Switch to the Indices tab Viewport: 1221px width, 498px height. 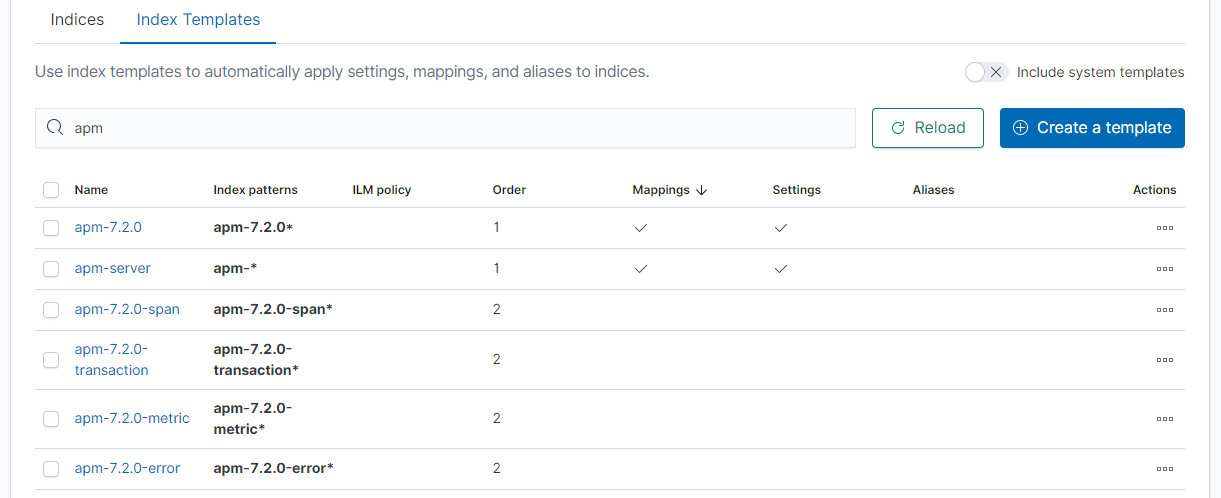(x=77, y=20)
